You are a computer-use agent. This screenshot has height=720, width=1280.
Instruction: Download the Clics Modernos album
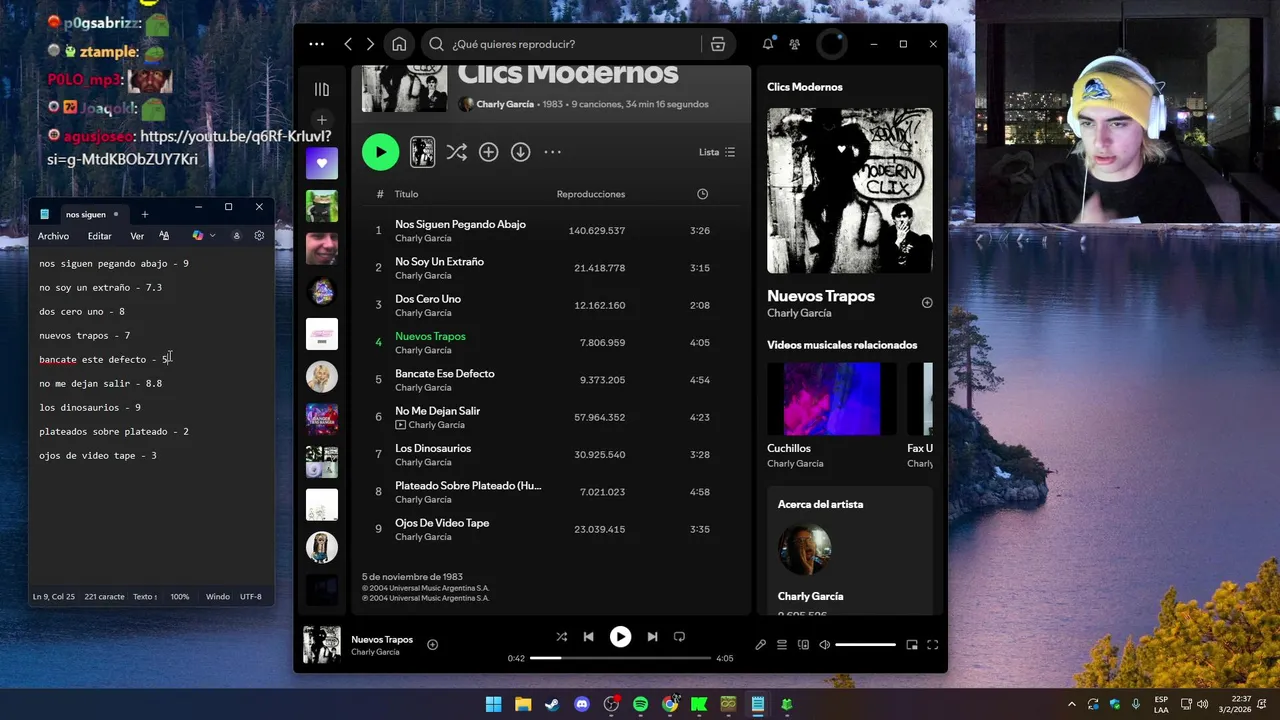coord(520,152)
